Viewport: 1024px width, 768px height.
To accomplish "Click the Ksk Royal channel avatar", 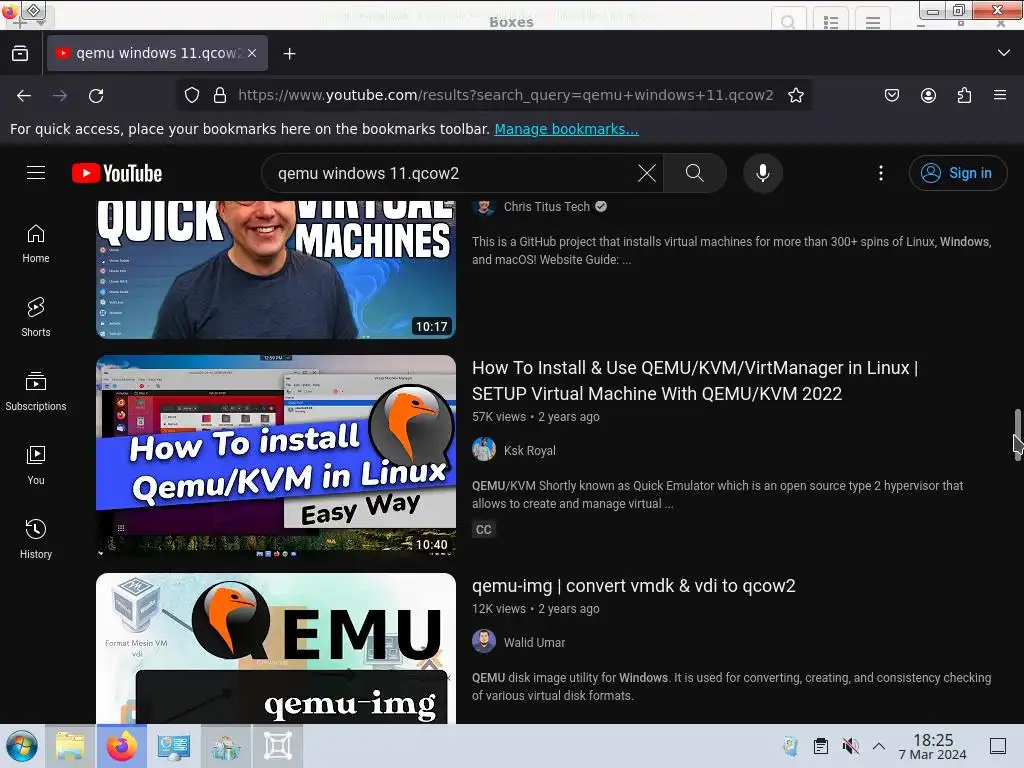I will (484, 449).
